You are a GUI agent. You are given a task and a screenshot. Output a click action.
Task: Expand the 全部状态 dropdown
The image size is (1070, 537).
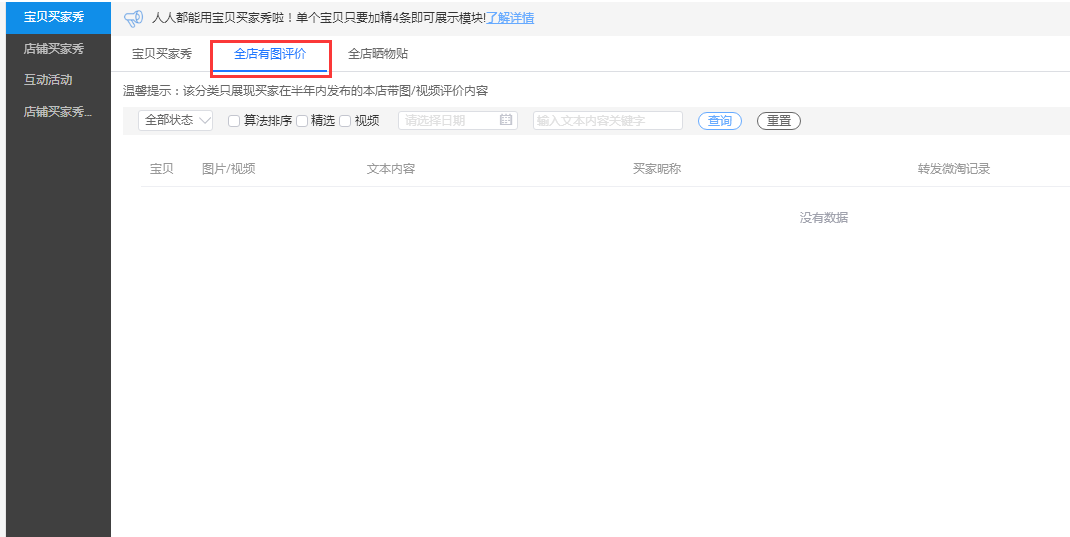click(x=176, y=120)
